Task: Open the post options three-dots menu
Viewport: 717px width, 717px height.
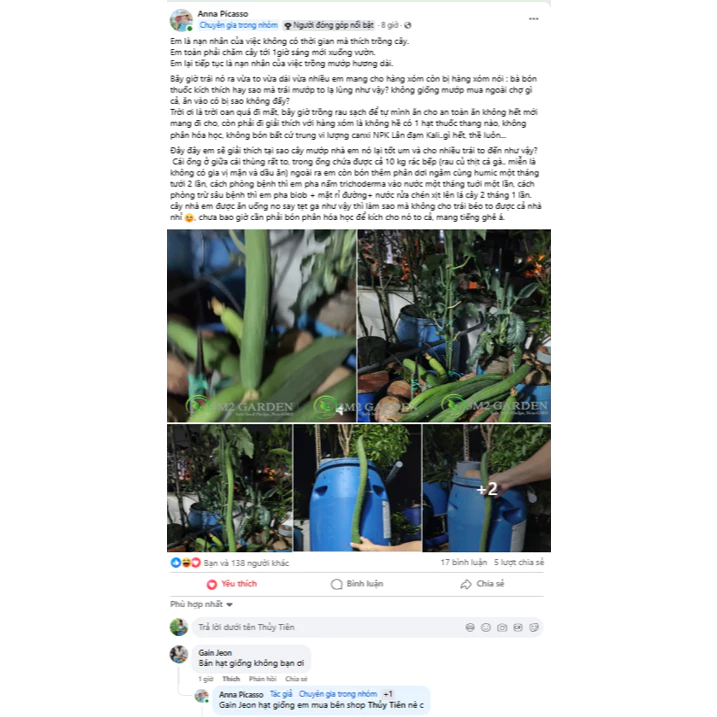Action: click(x=533, y=19)
